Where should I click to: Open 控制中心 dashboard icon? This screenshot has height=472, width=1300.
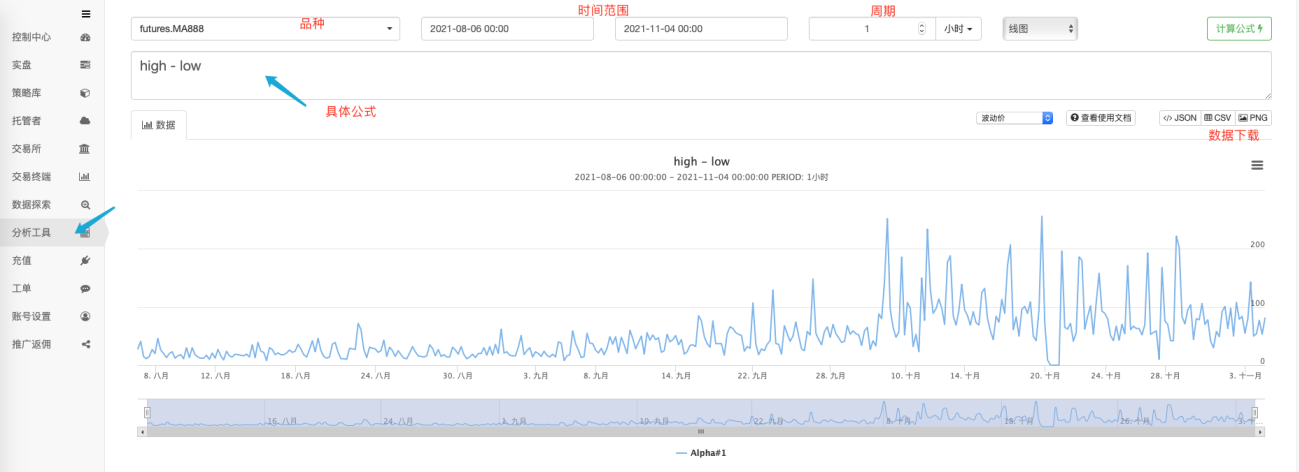[85, 37]
